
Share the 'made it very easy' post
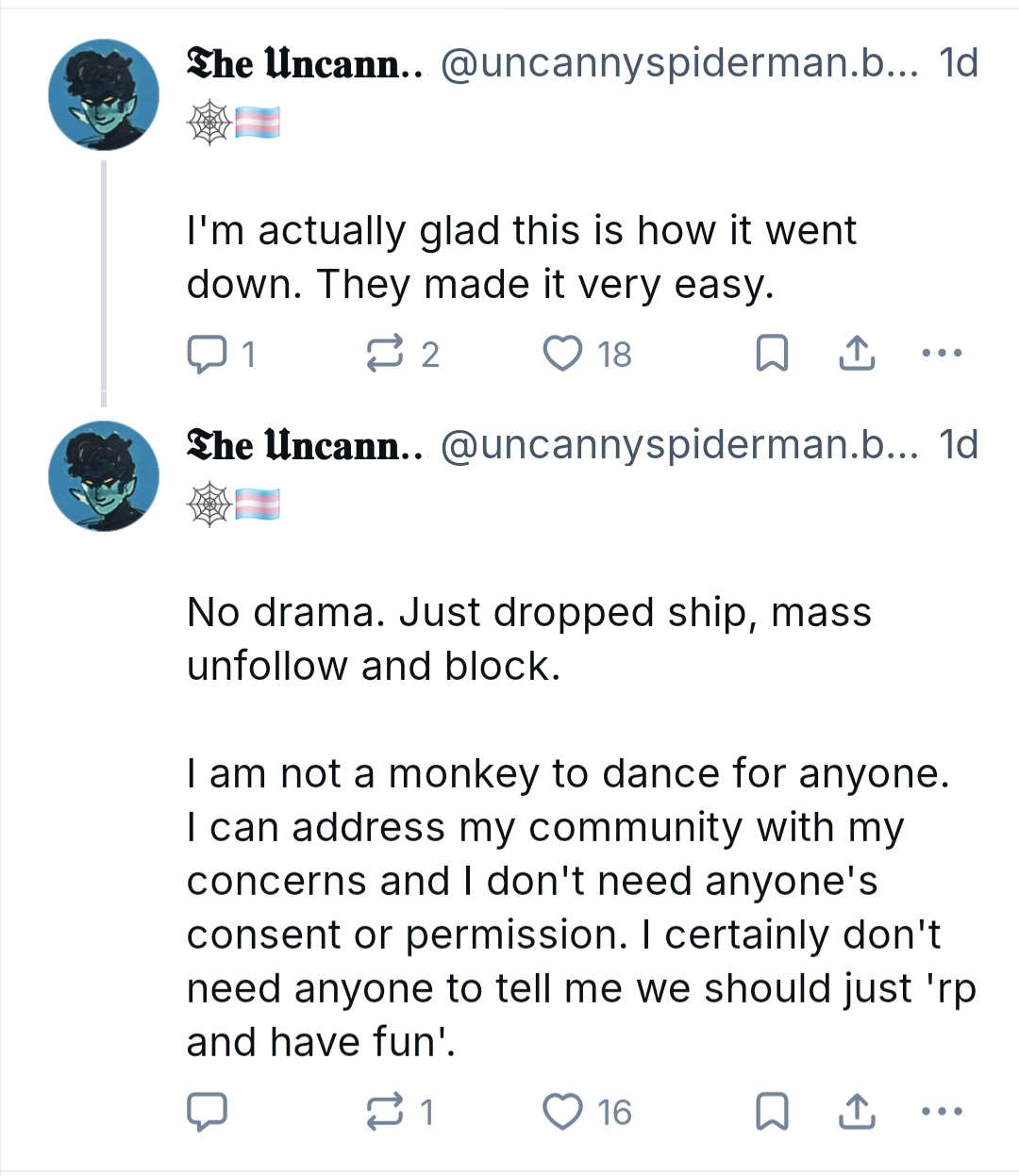856,355
